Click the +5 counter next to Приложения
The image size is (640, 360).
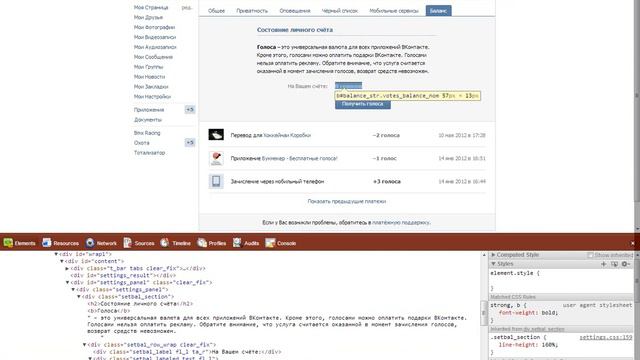pos(190,109)
